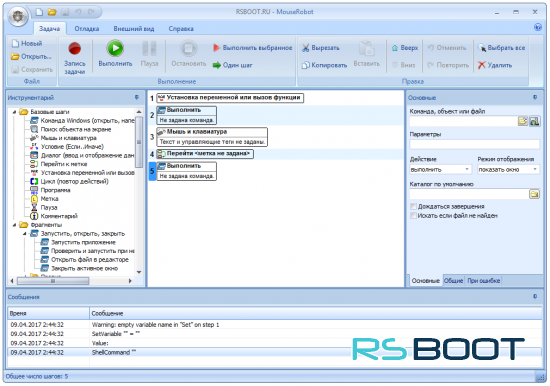Open the Режим отображения dropdown
The image size is (550, 386).
coord(535,169)
